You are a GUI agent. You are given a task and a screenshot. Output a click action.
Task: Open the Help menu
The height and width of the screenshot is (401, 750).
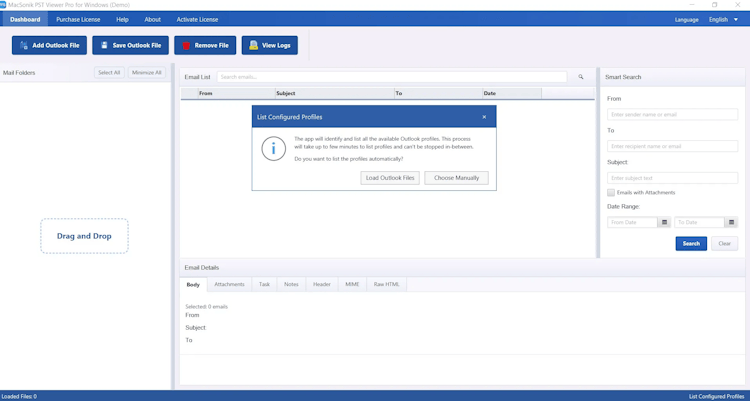pyautogui.click(x=122, y=20)
